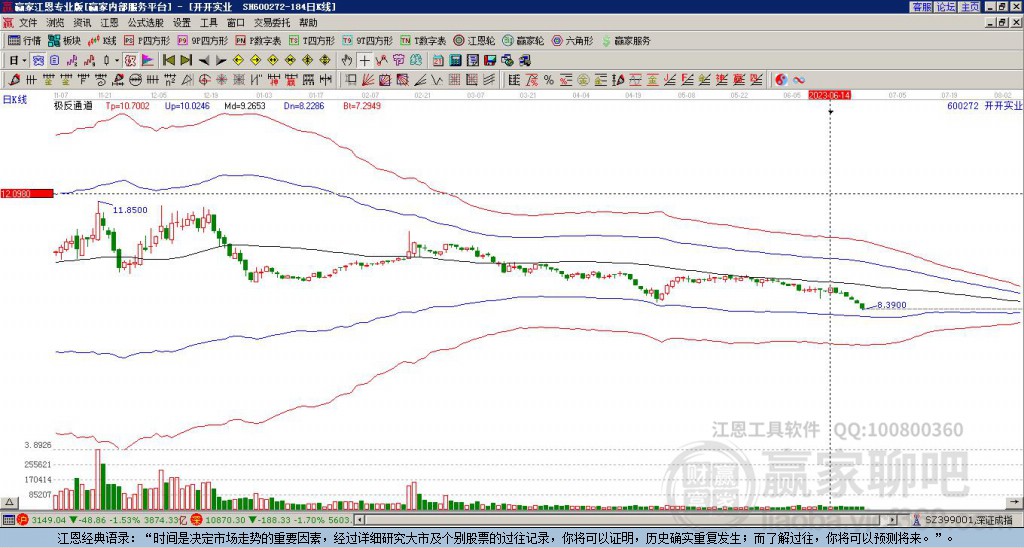Open the 公式选股 menu

[x=146, y=23]
